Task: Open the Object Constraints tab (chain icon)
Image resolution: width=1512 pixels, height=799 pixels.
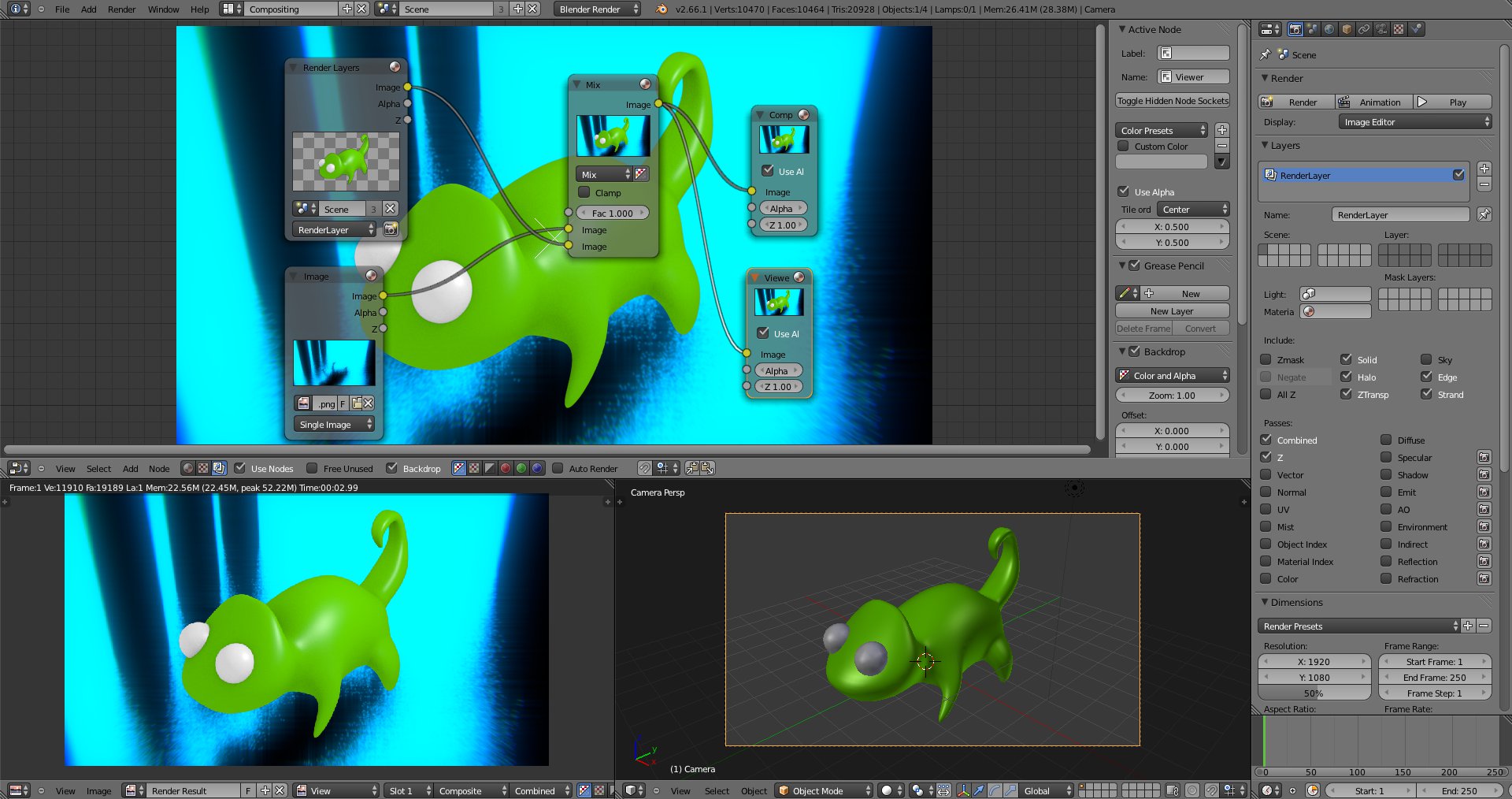Action: tap(1364, 29)
